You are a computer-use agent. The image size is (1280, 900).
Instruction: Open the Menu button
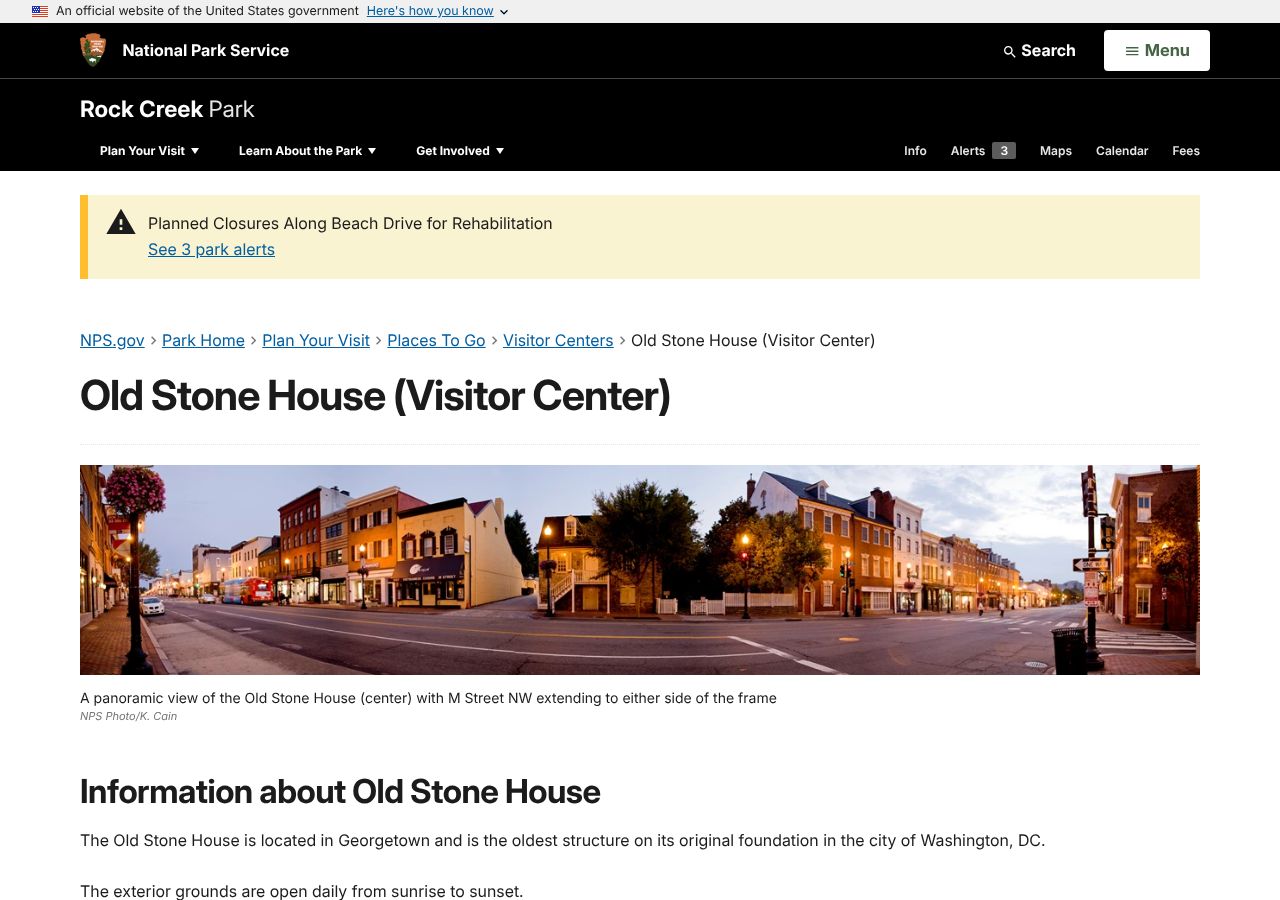[1157, 50]
